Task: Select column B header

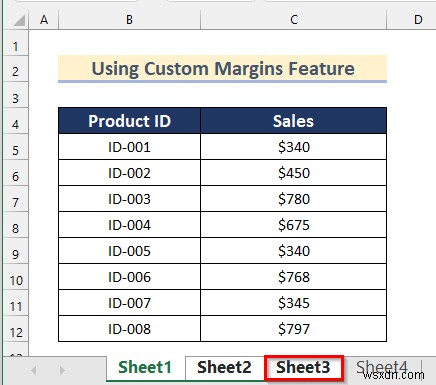Action: (129, 20)
